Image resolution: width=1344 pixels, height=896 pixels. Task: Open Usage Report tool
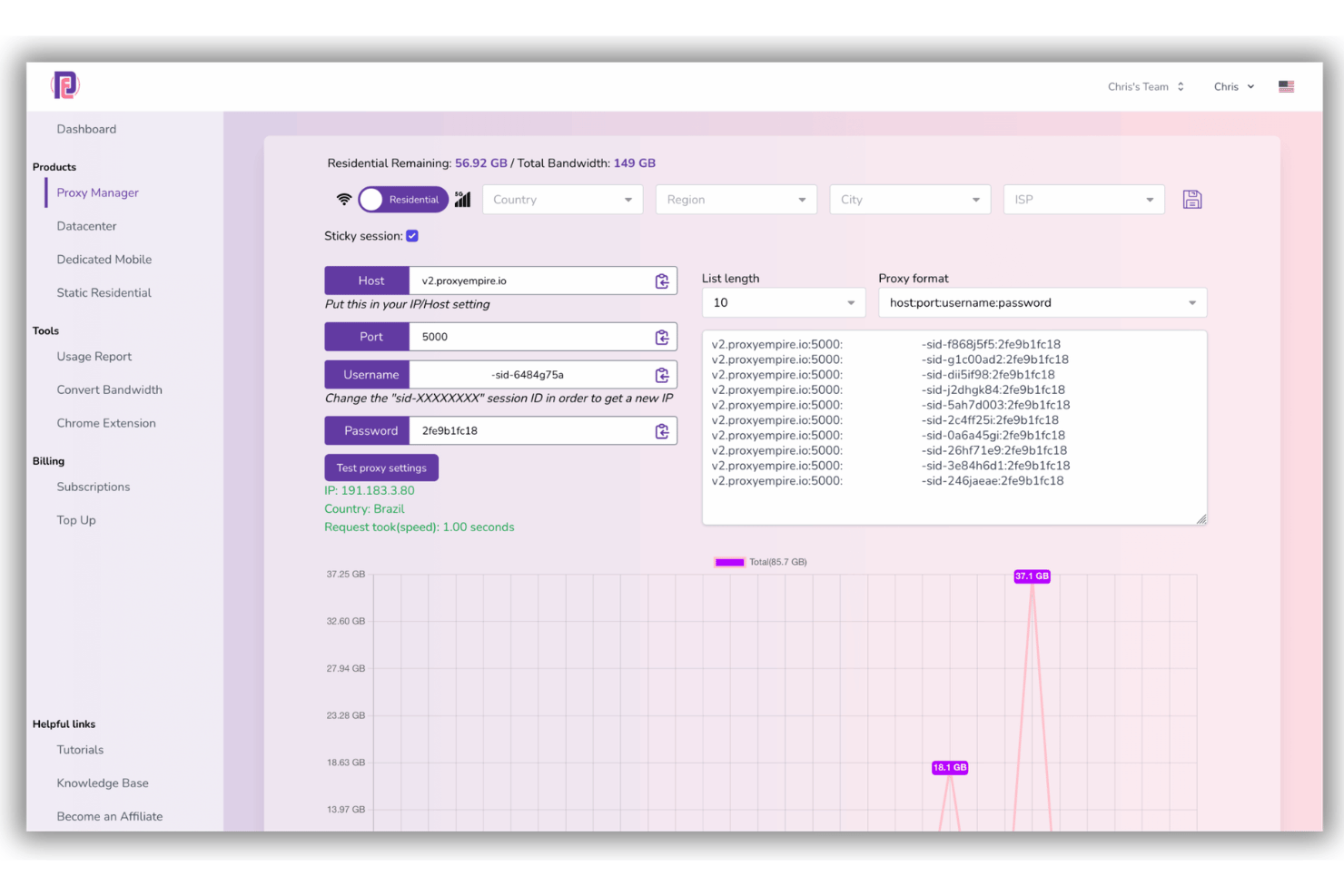(x=94, y=357)
